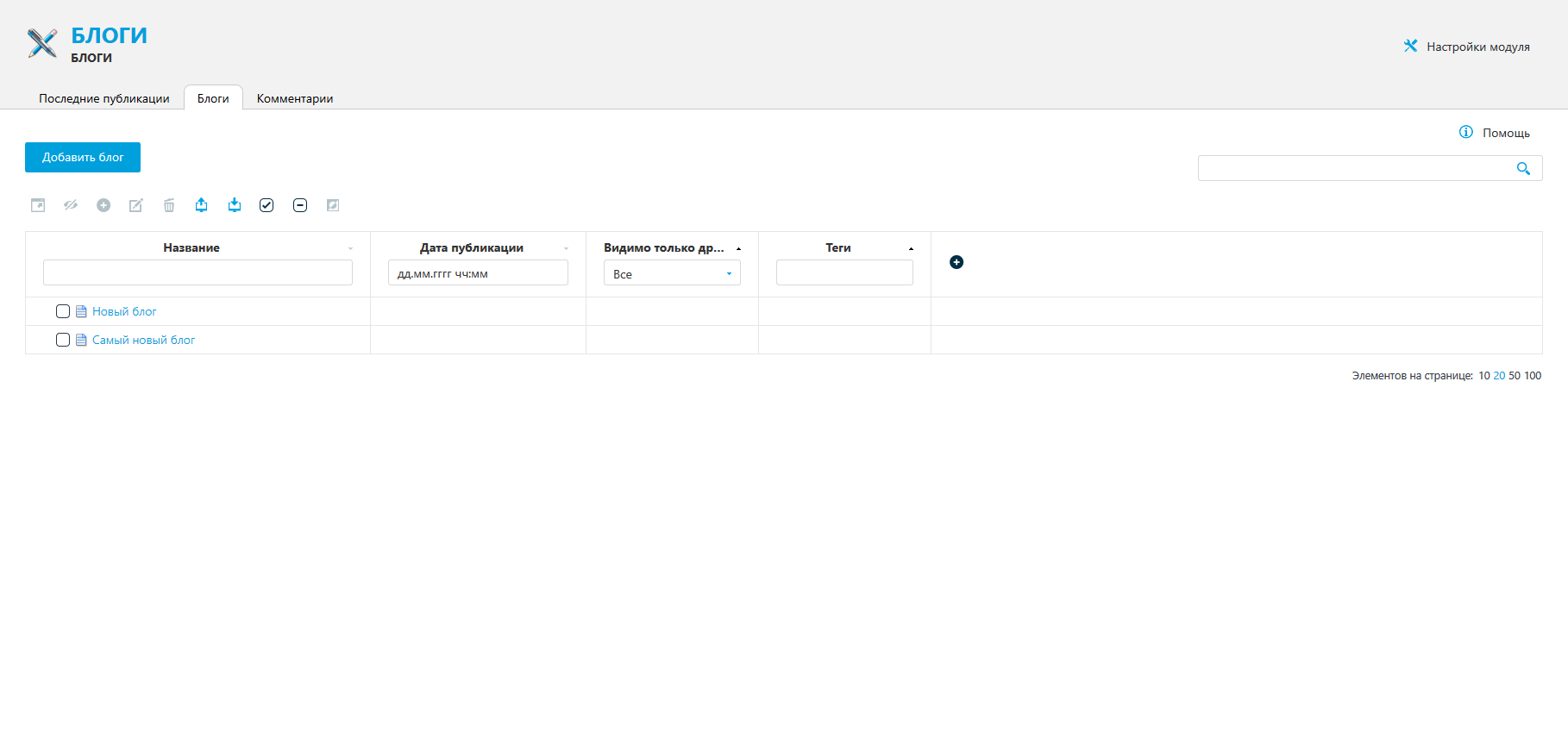Show 100 elements per page
Screen dimensions: 1568x732
tap(1533, 376)
